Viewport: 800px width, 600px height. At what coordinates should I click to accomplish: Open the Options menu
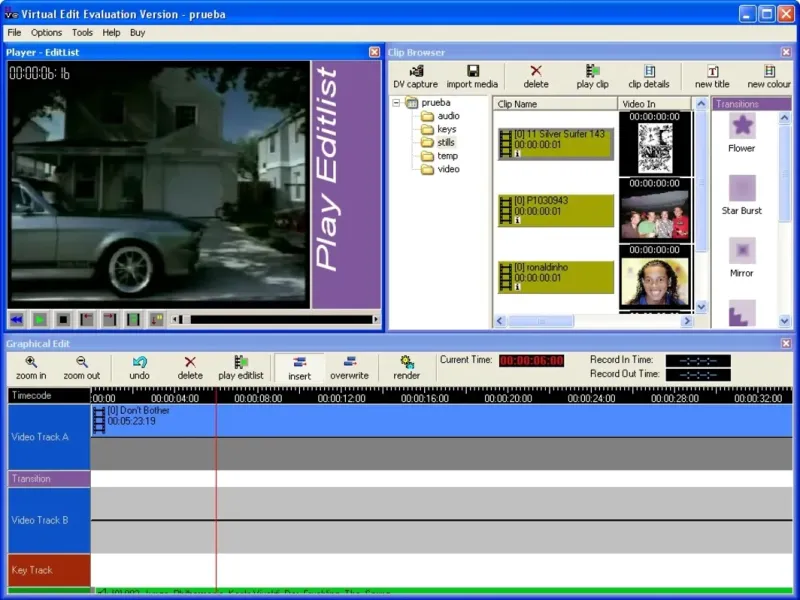click(46, 32)
